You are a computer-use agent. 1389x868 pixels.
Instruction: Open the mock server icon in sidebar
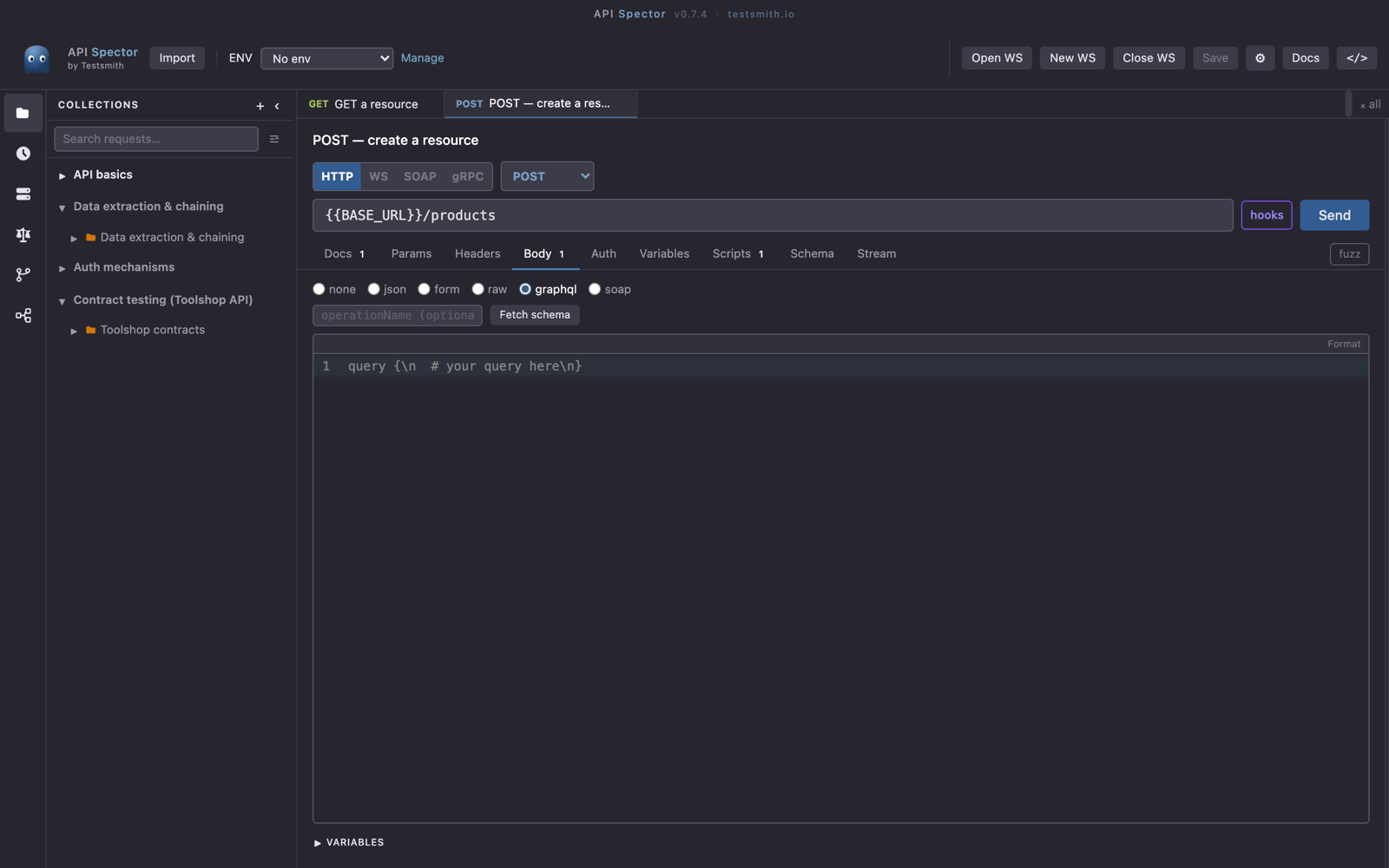coord(23,194)
